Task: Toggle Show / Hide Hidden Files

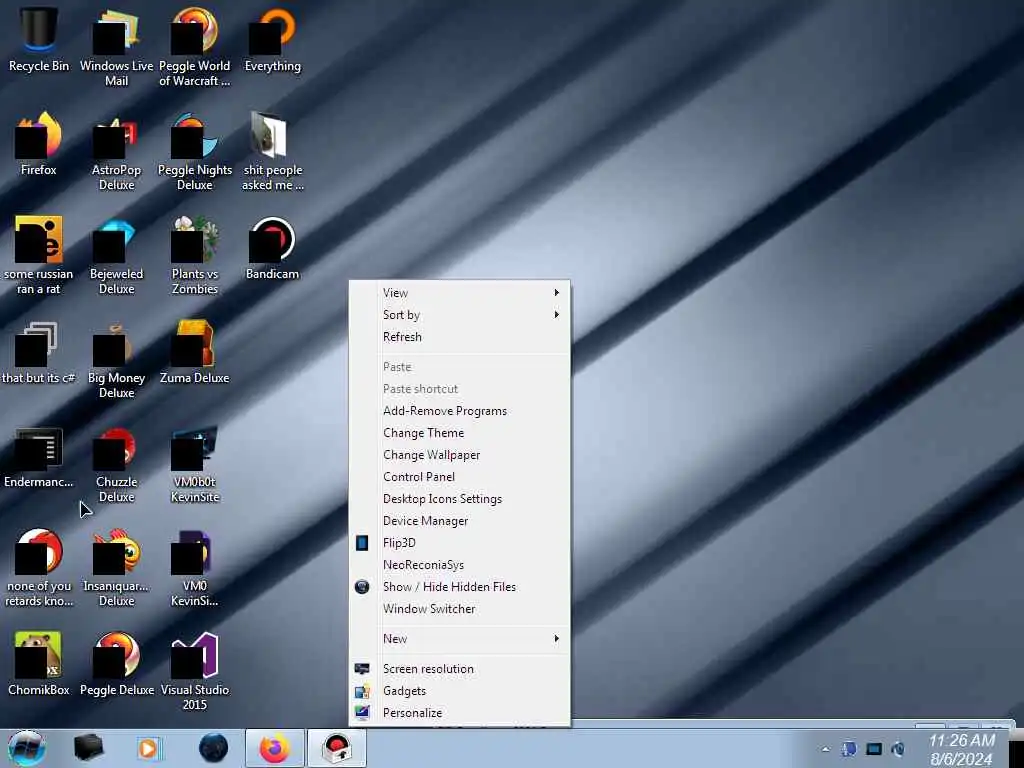Action: point(460,587)
